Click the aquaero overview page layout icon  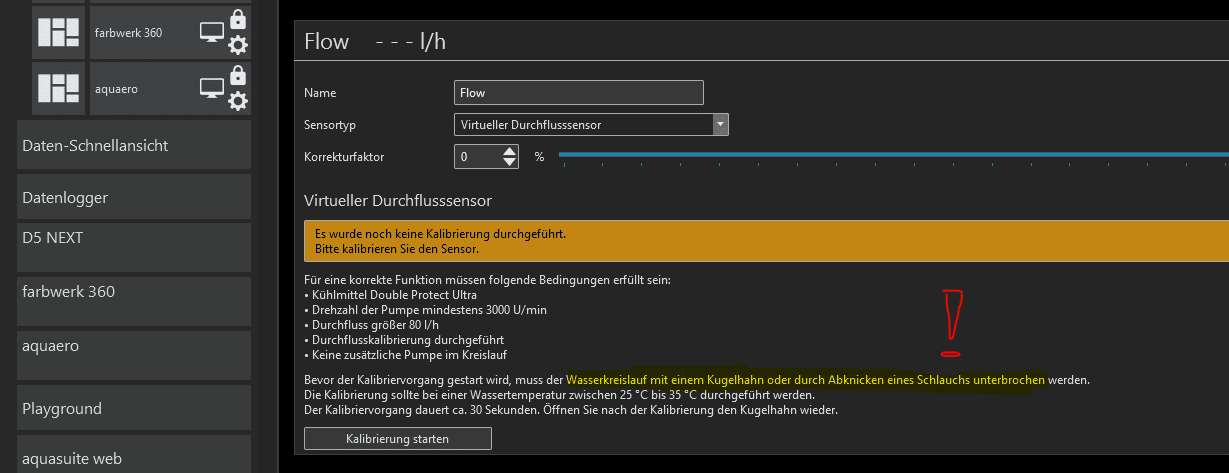58,88
